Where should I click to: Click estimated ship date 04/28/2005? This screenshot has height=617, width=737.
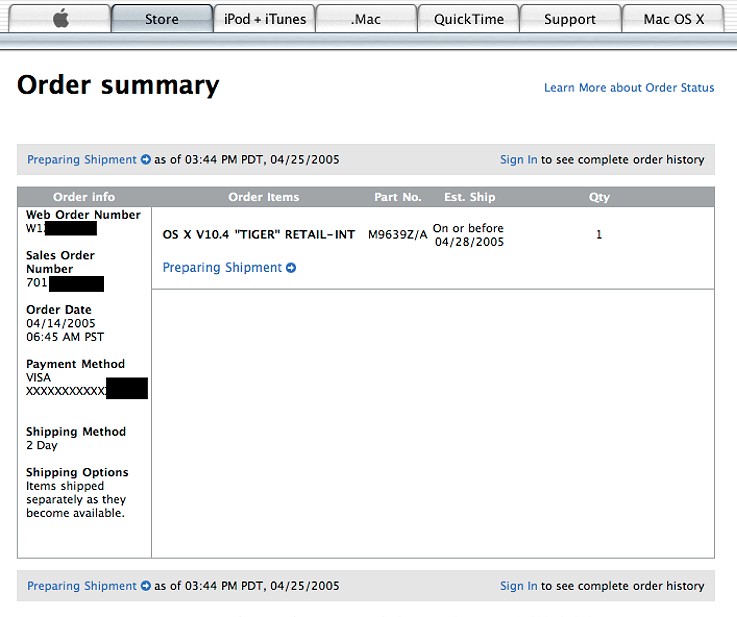click(x=469, y=242)
